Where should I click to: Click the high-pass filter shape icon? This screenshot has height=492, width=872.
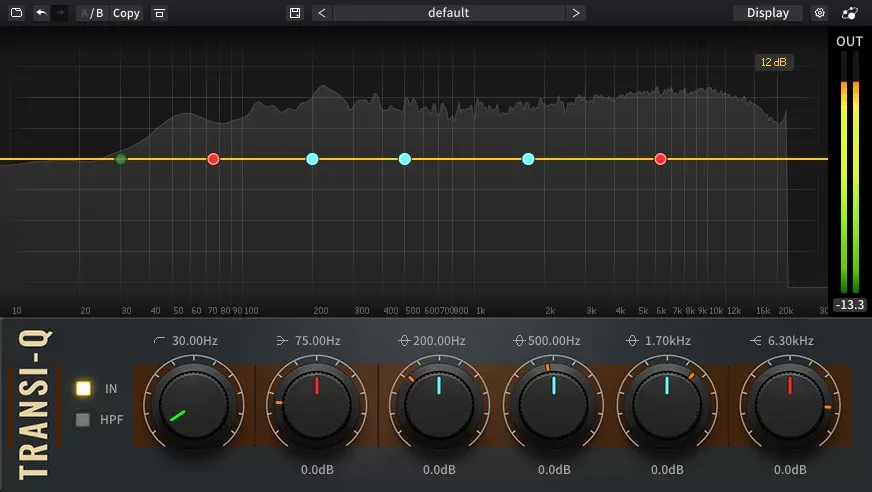[x=159, y=340]
